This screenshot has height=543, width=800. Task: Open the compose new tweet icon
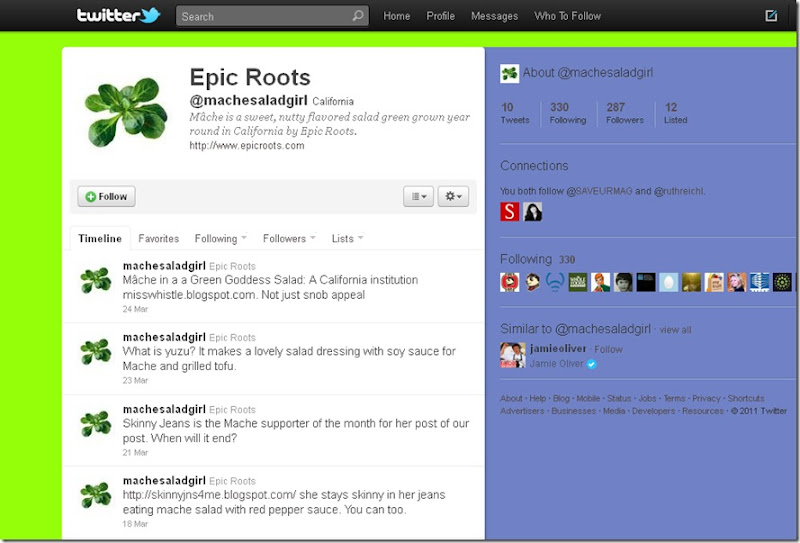coord(771,16)
